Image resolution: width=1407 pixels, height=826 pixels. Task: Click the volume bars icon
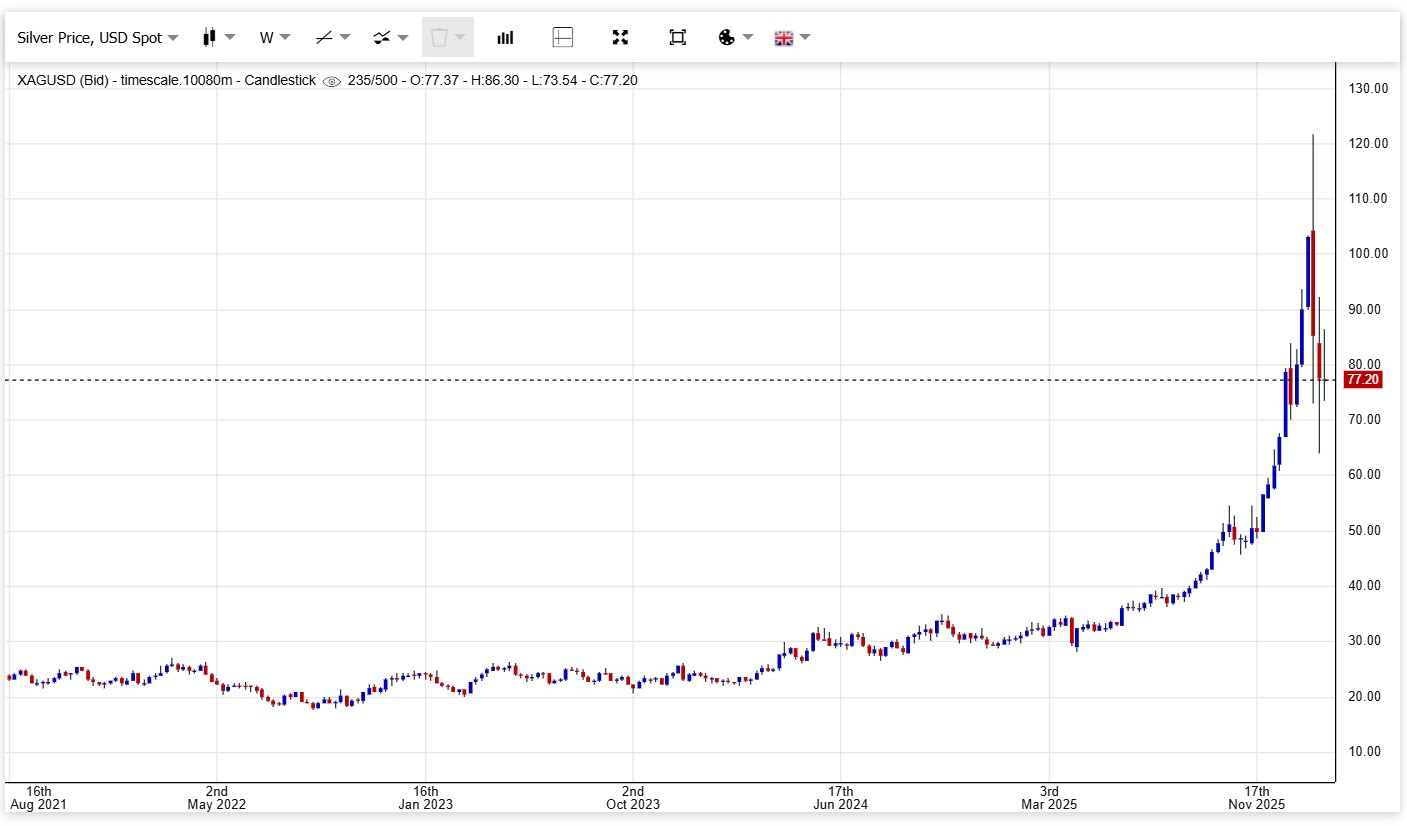pyautogui.click(x=505, y=38)
